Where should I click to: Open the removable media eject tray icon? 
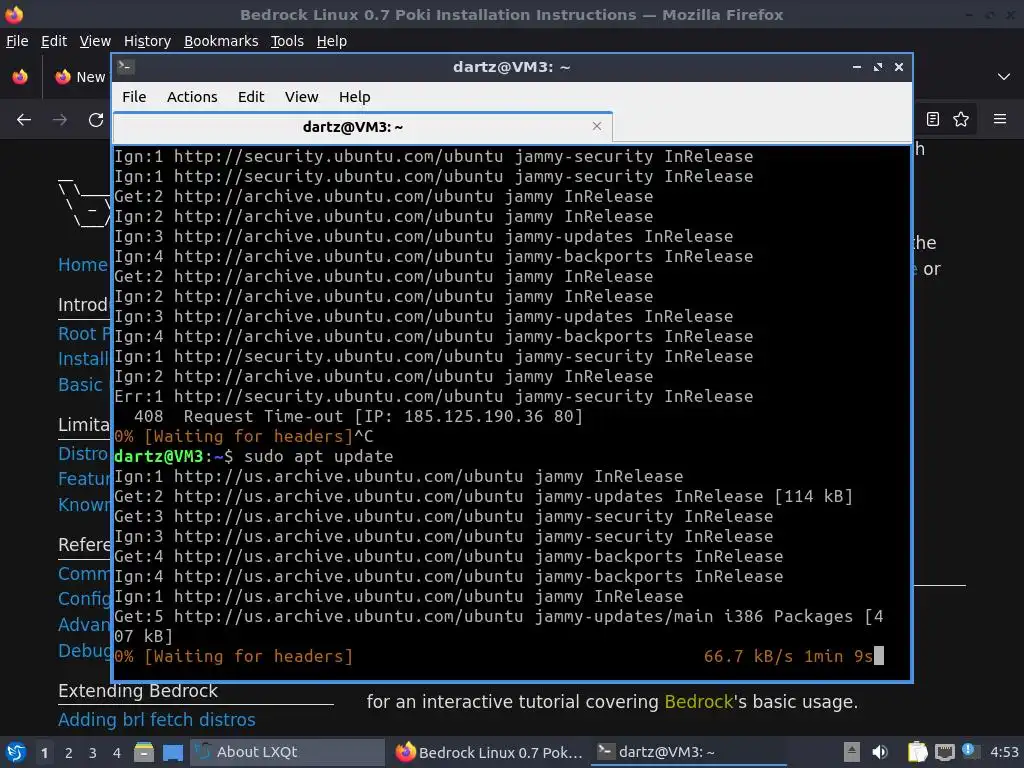pyautogui.click(x=851, y=752)
